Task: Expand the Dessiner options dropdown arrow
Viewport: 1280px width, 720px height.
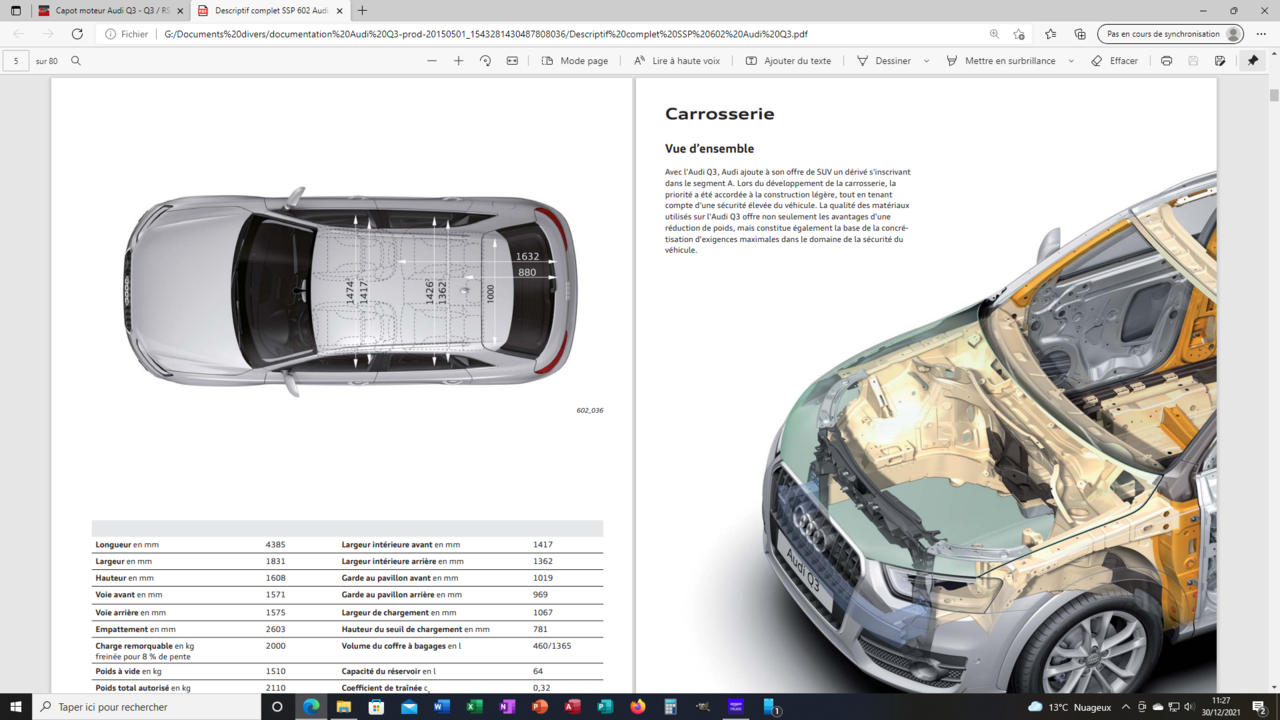Action: pyautogui.click(x=926, y=61)
